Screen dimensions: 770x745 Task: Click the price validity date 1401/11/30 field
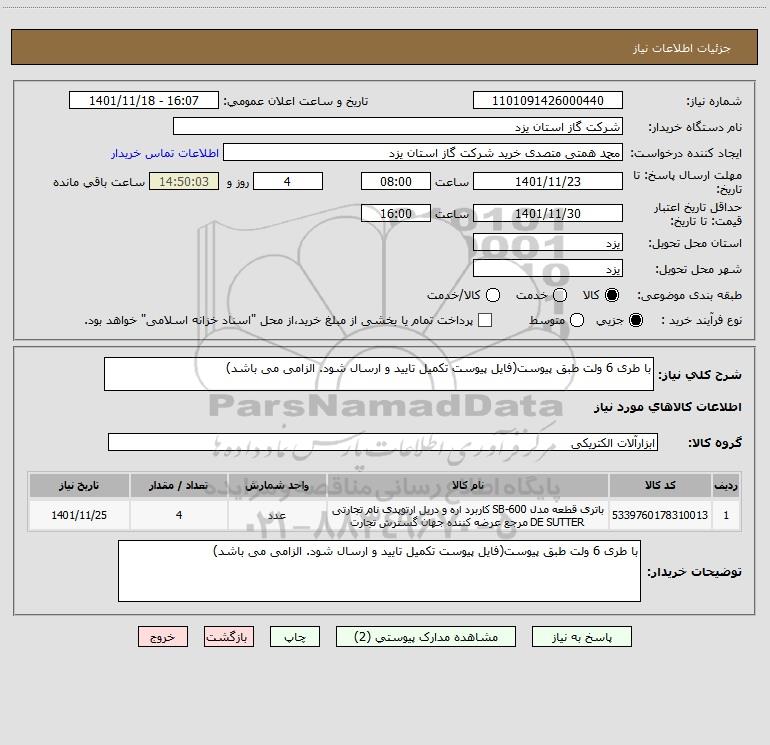point(548,213)
